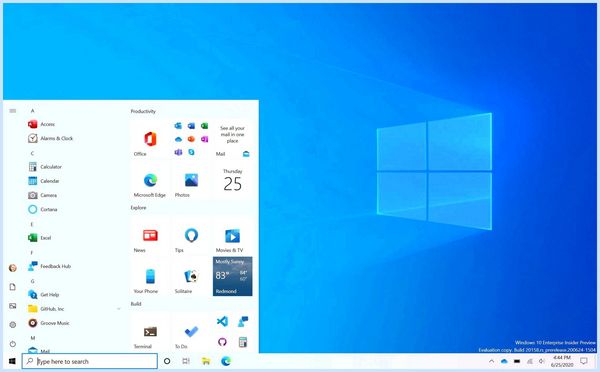Open the Action Center notifications icon
The height and width of the screenshot is (372, 600).
pyautogui.click(x=584, y=361)
